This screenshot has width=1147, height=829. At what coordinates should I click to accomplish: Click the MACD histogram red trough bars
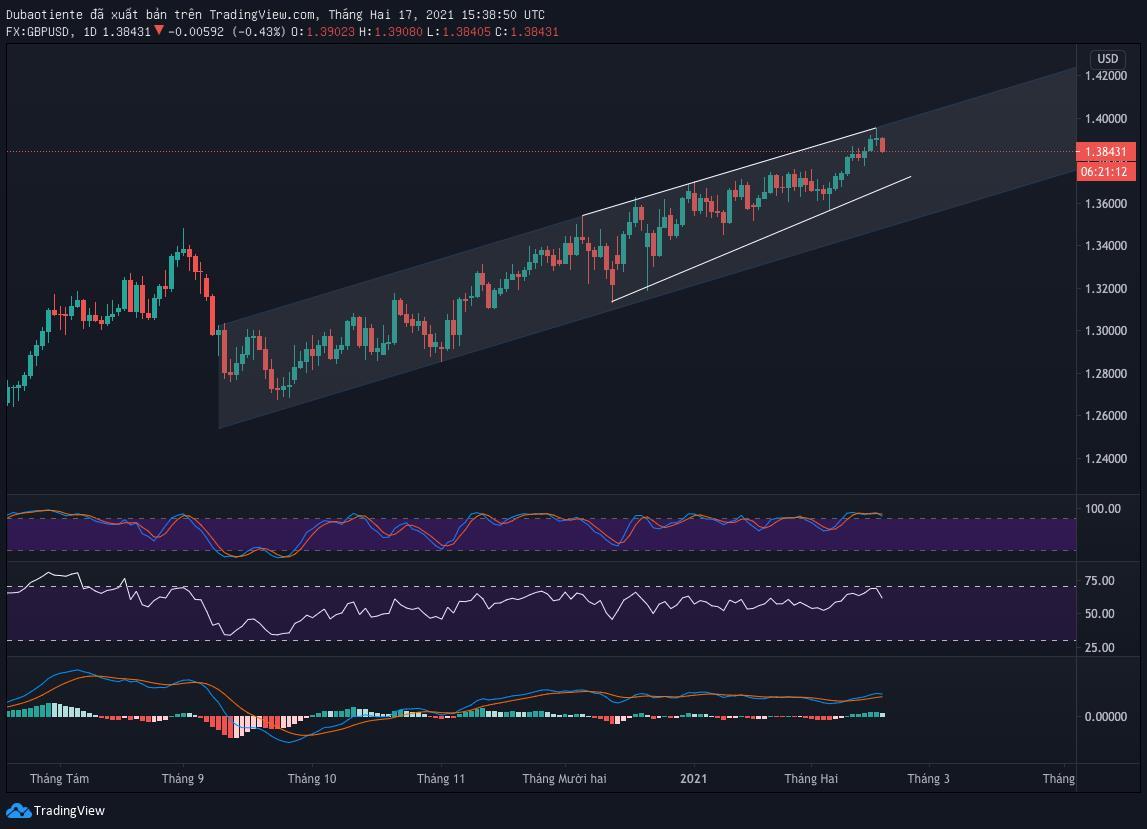click(x=234, y=727)
